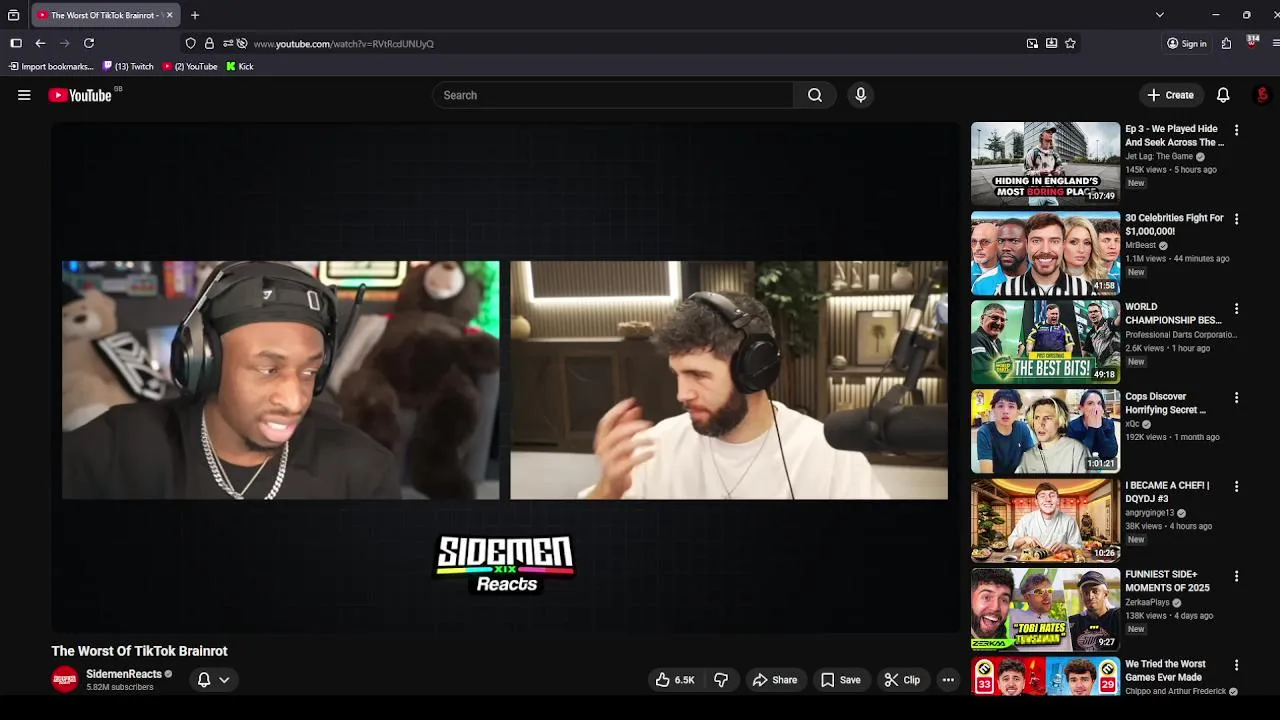Open the uBlock extension with 314 badge
Screen dimensions: 1280x720
tap(1252, 42)
